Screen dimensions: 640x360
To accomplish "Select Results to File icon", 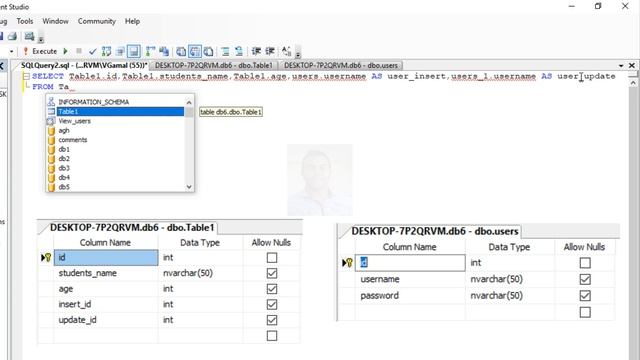I will (209, 51).
